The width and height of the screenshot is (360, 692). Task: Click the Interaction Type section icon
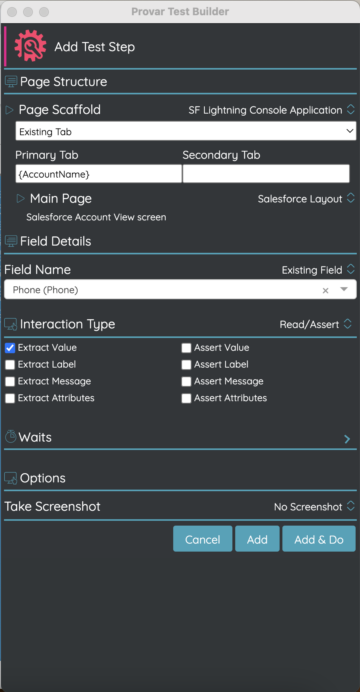pyautogui.click(x=11, y=324)
